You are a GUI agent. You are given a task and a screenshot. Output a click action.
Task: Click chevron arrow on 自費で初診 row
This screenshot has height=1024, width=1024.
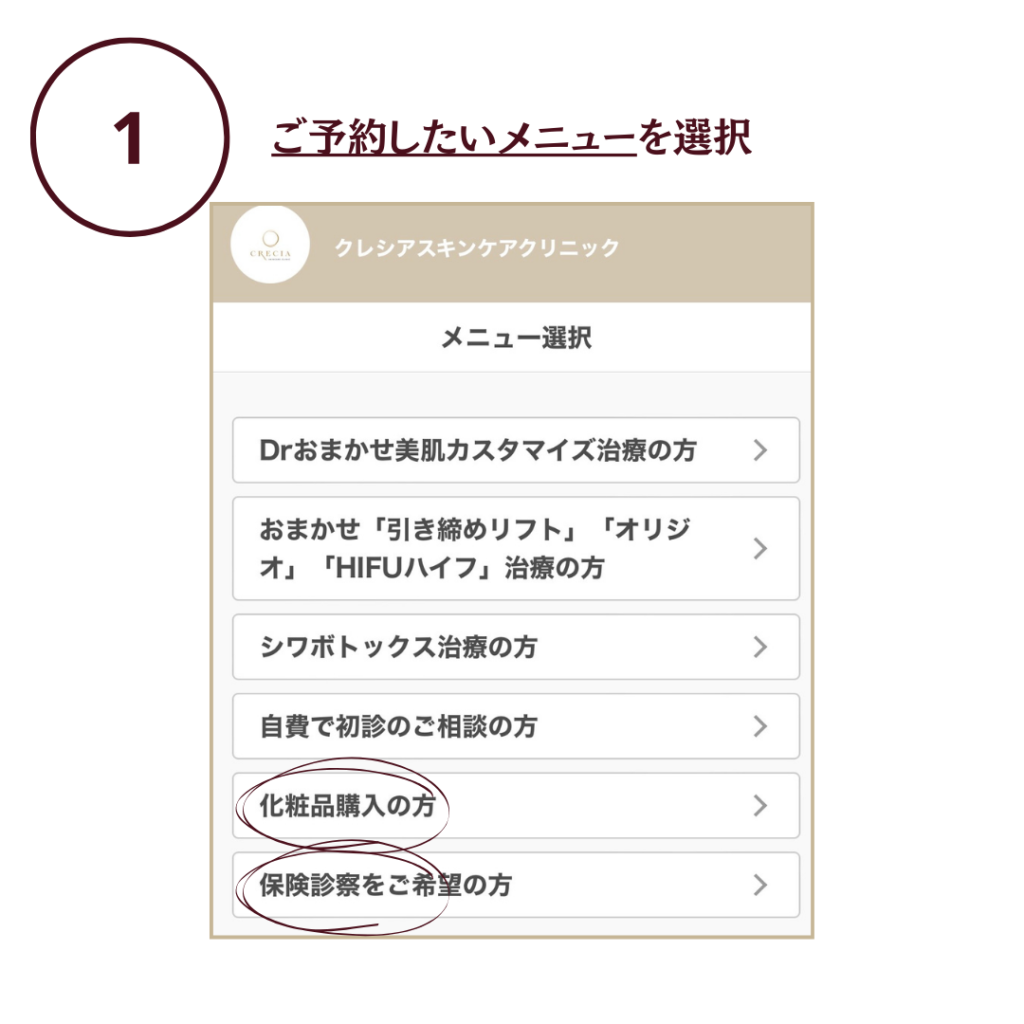760,726
